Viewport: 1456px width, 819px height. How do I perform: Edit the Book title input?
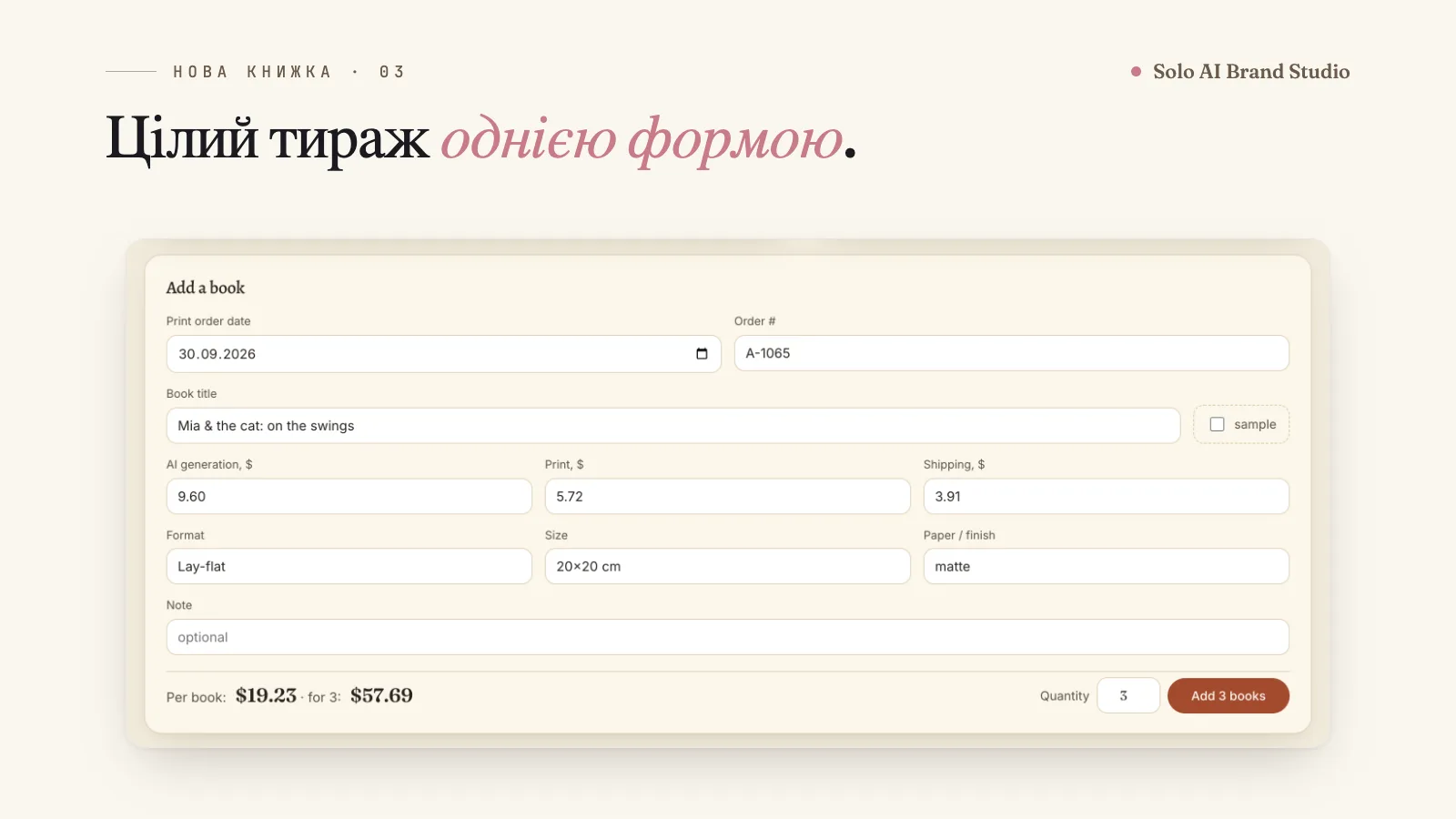[673, 426]
